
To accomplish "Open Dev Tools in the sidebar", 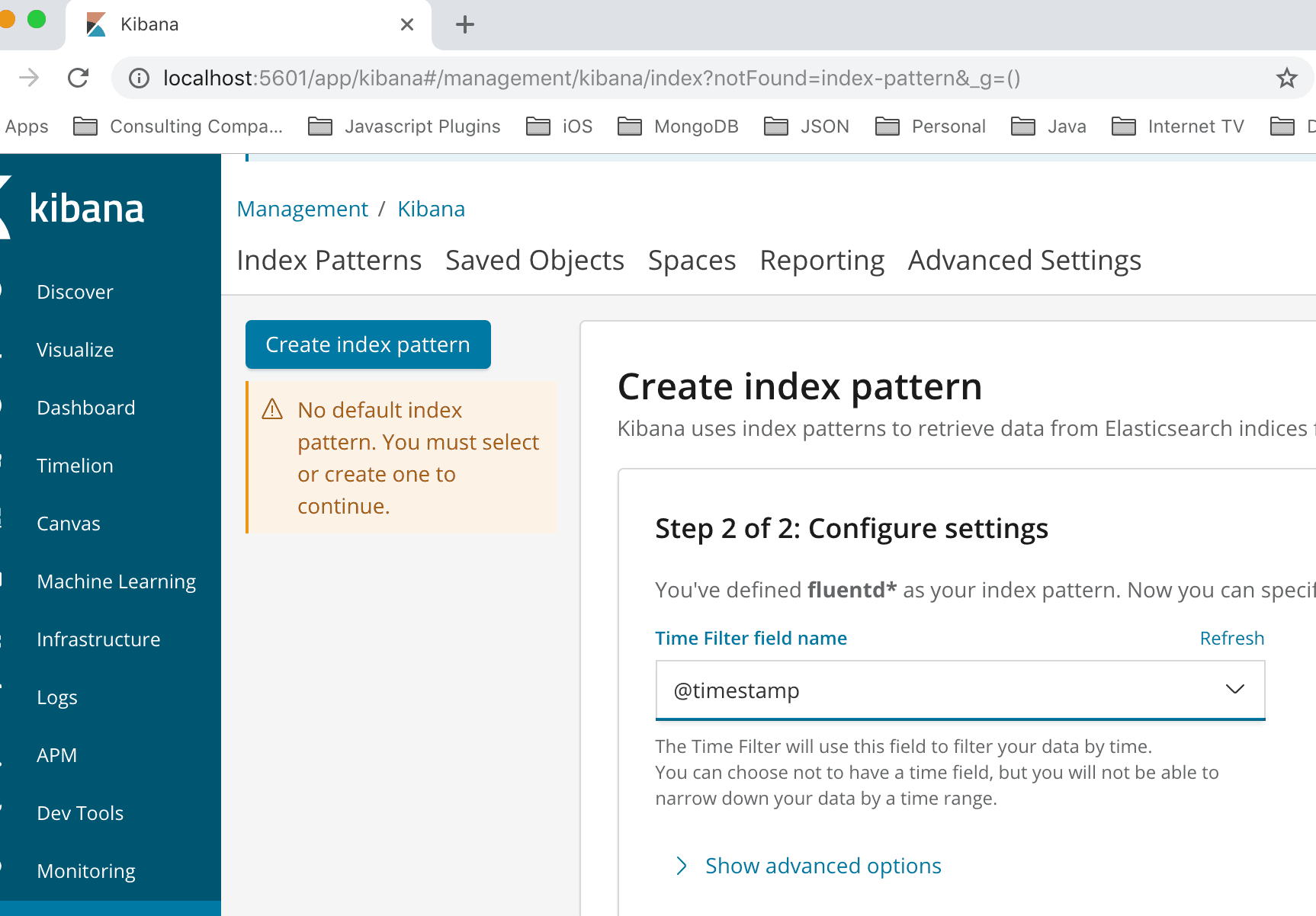I will (80, 813).
